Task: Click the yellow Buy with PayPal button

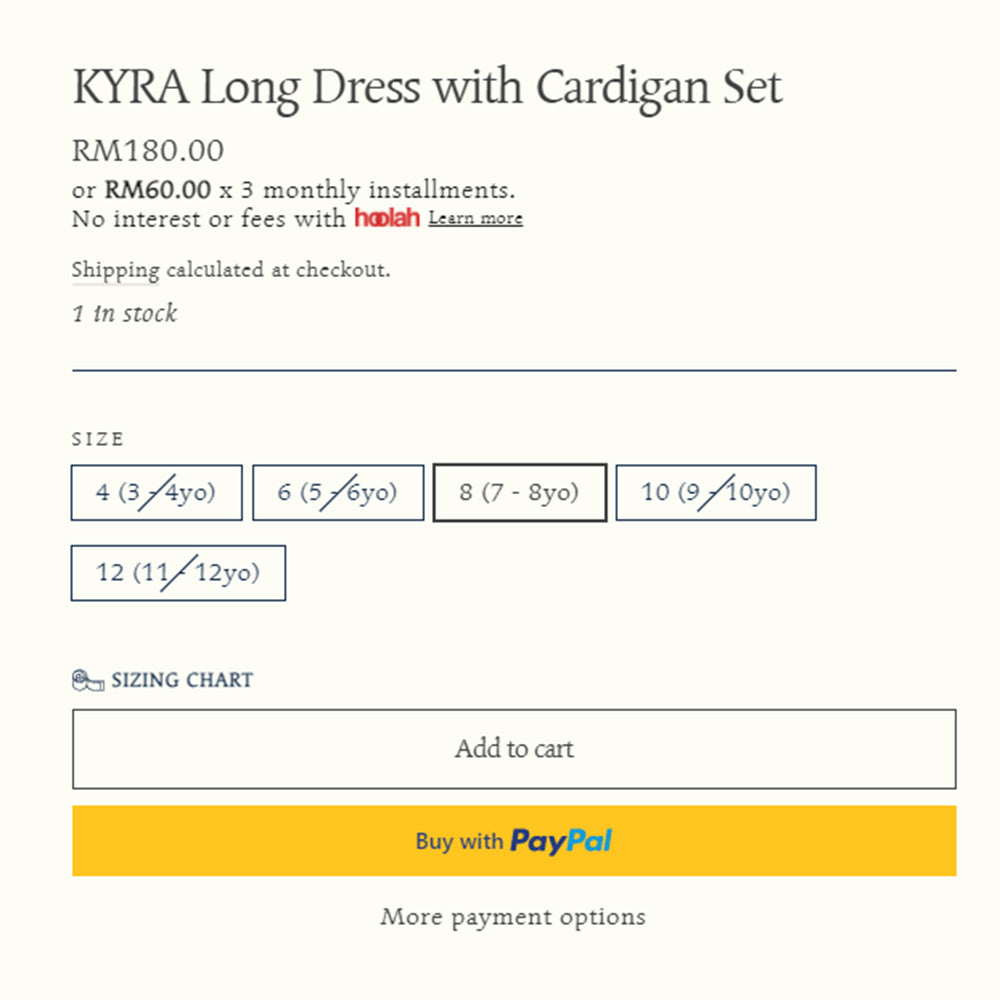Action: 514,841
